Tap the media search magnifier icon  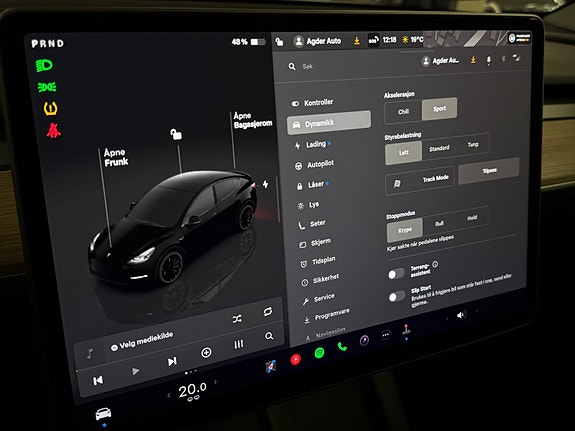(269, 336)
